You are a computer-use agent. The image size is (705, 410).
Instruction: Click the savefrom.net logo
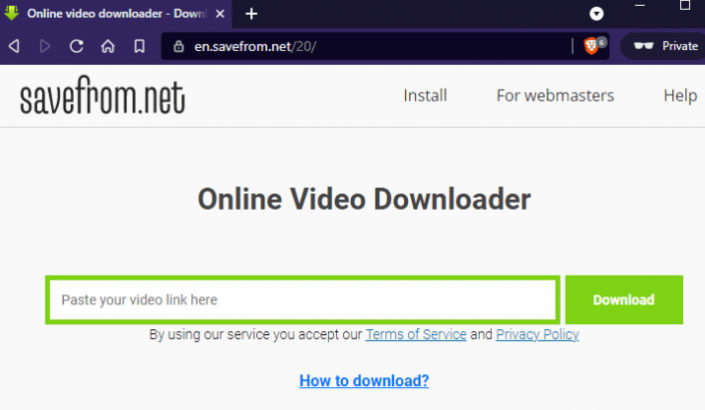tap(103, 95)
